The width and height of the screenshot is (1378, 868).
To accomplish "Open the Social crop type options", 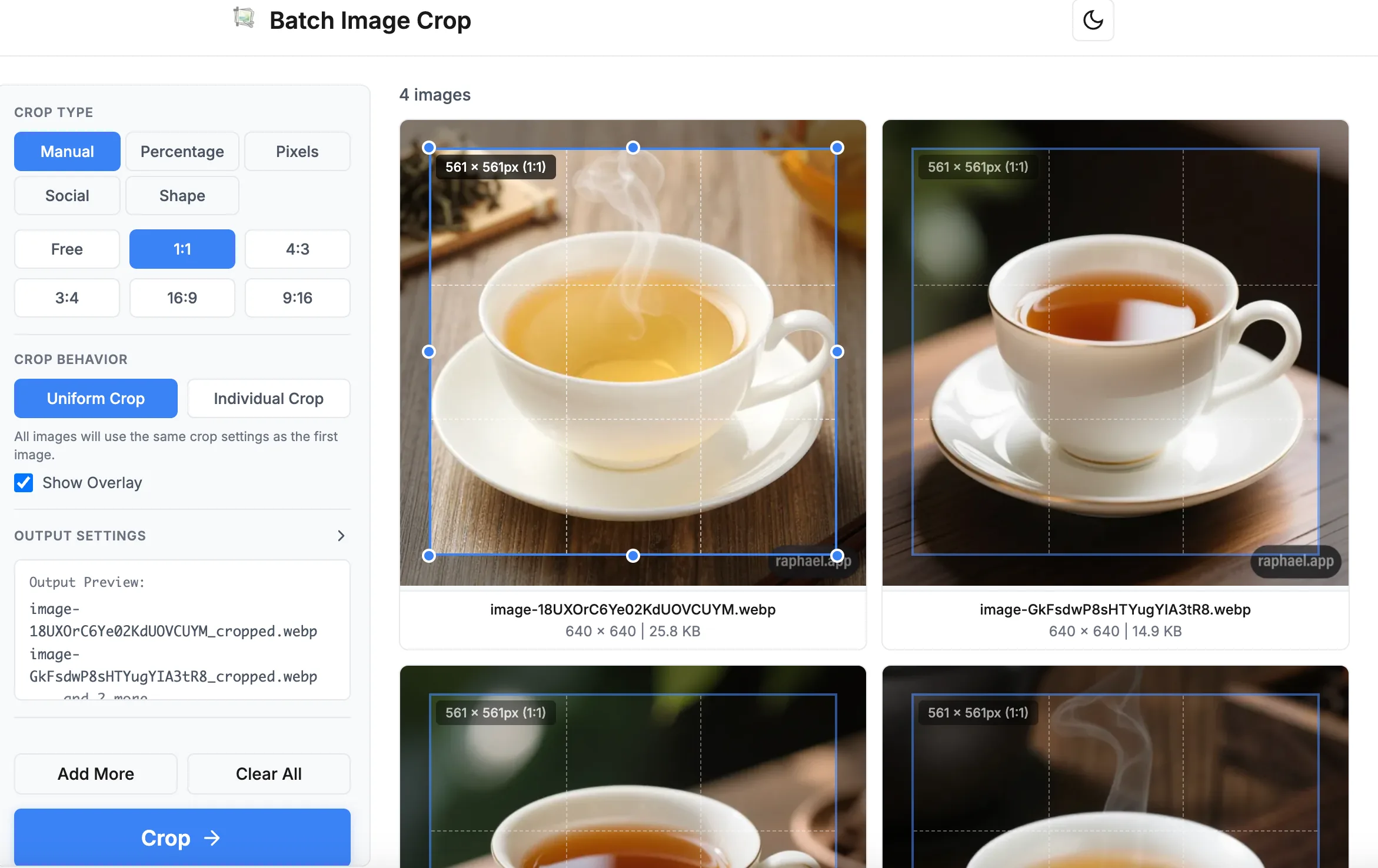I will click(66, 195).
